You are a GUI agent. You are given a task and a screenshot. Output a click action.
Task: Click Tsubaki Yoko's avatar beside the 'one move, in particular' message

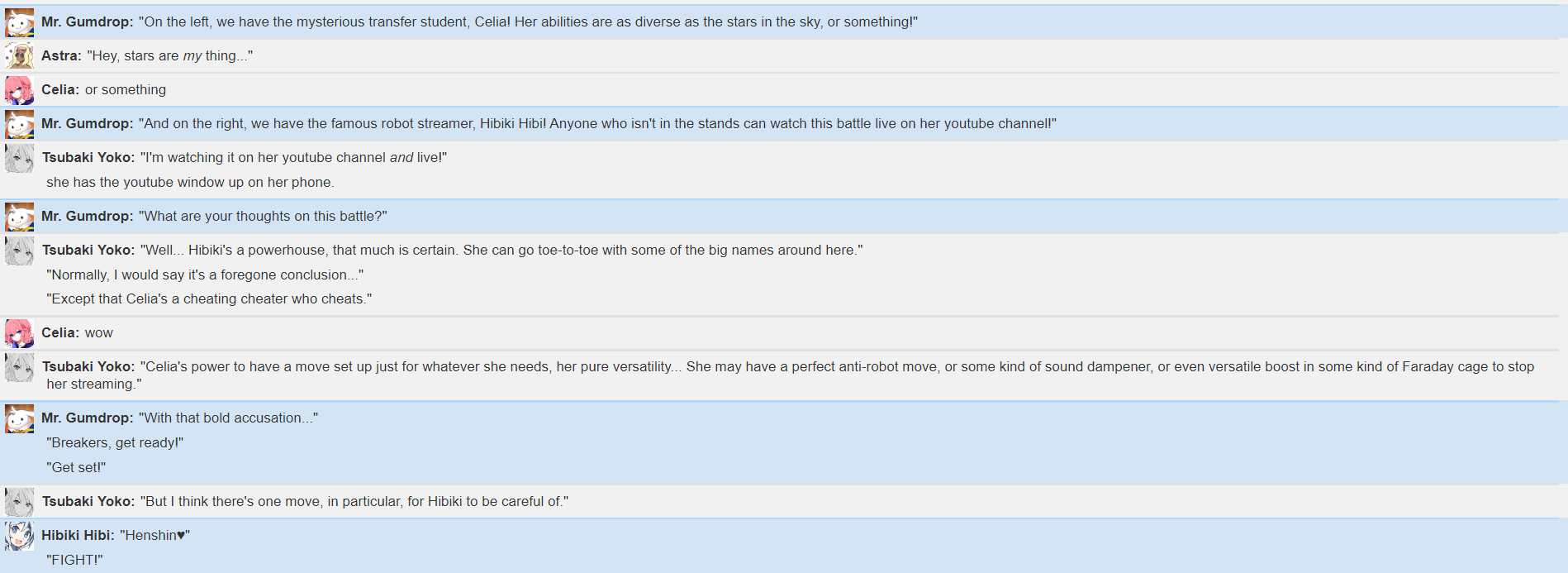tap(19, 502)
